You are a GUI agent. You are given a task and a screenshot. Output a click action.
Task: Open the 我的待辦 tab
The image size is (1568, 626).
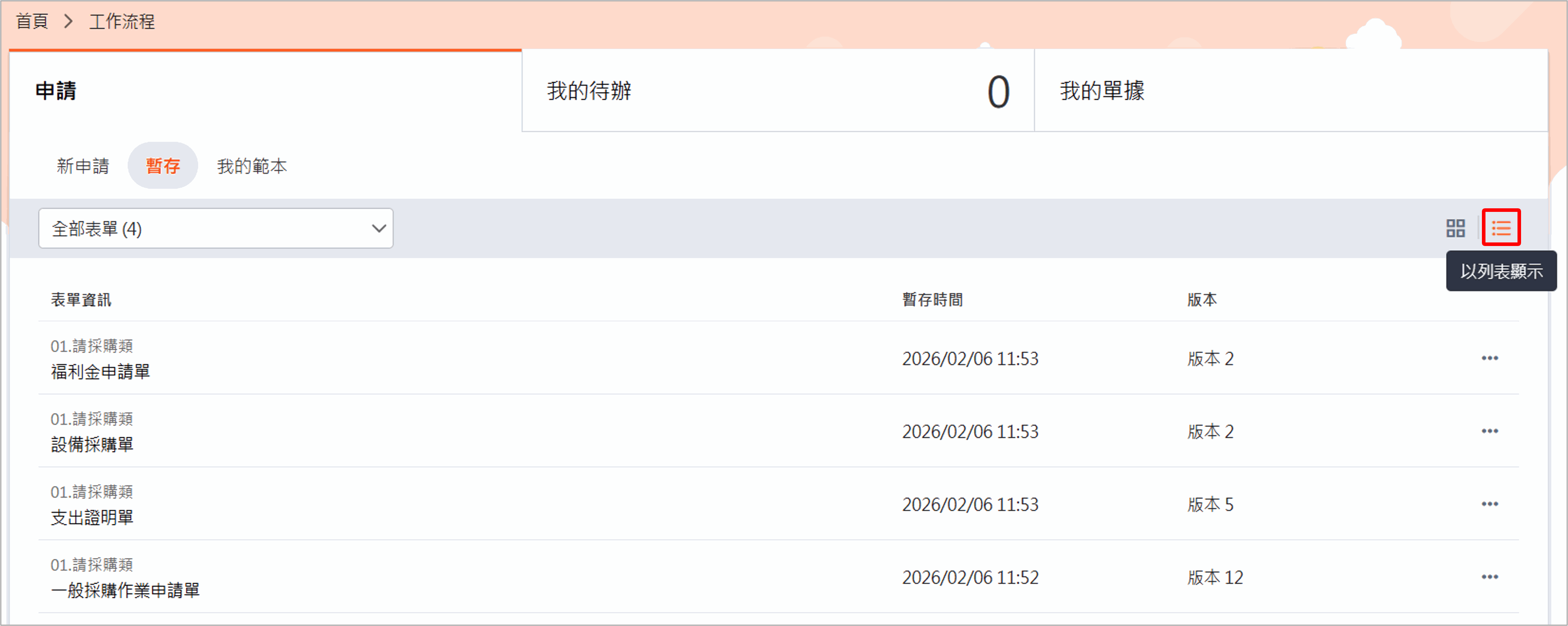pos(589,91)
